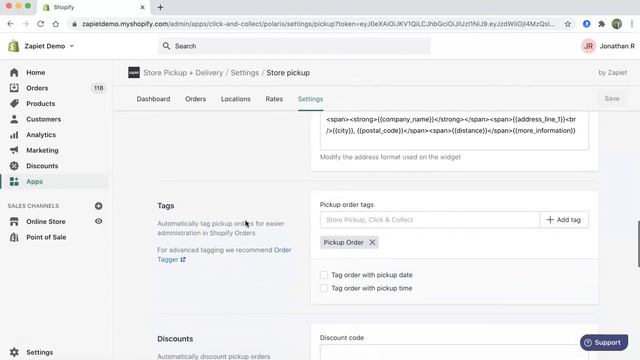
Task: Click the Shopify Search field
Action: coord(294,46)
